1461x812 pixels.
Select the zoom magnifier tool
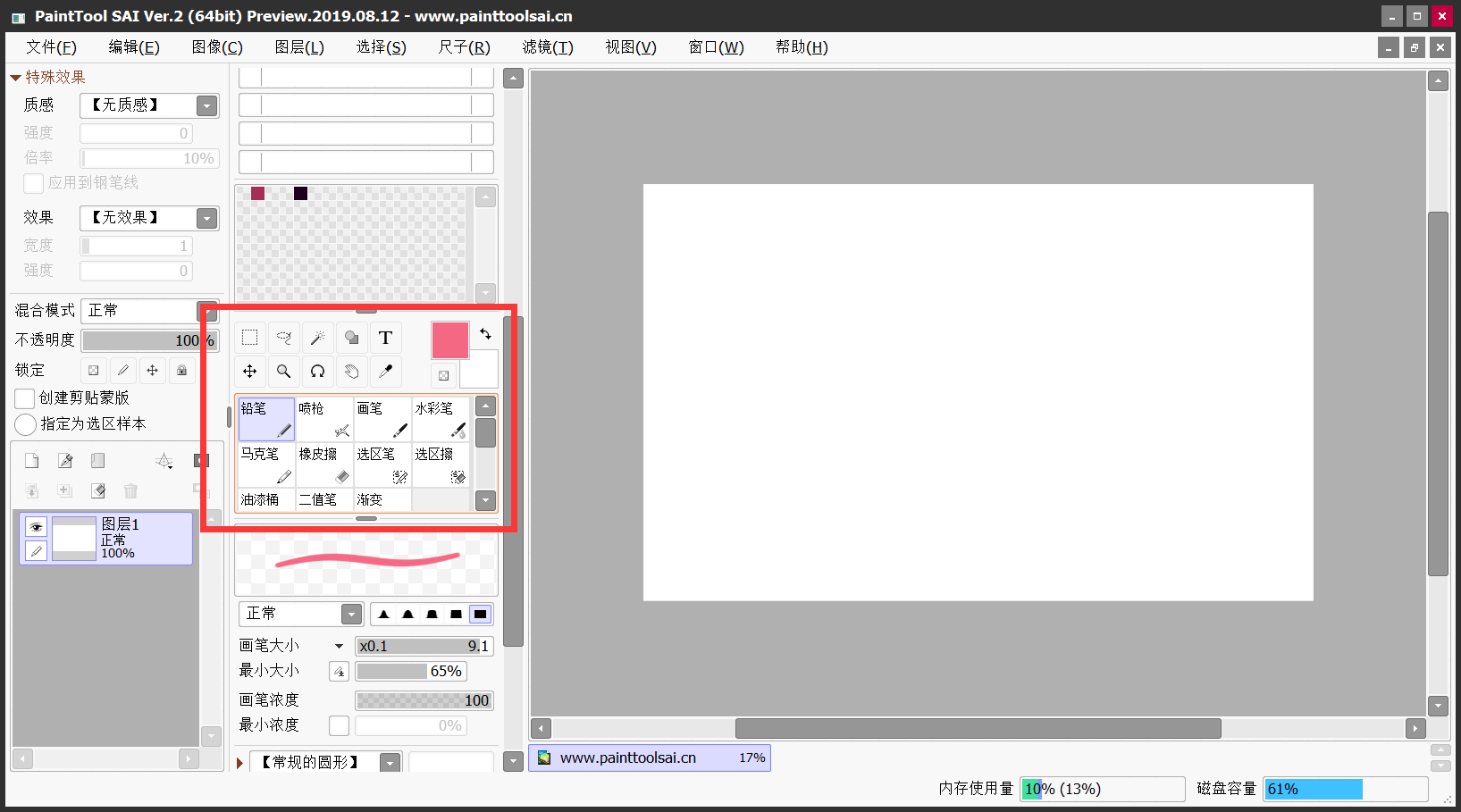point(284,371)
